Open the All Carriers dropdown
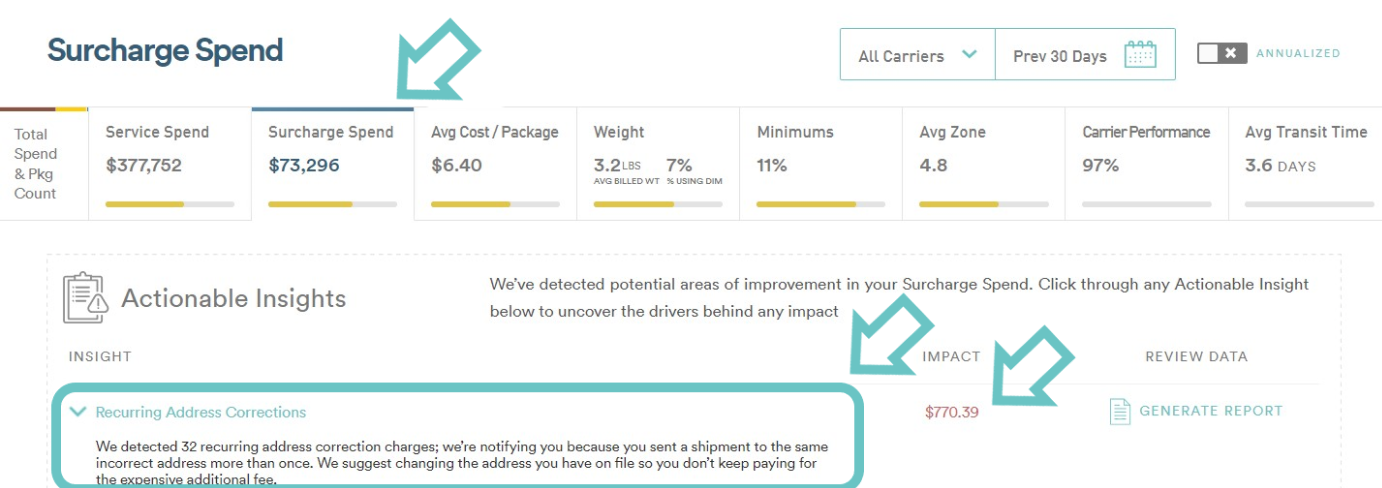The height and width of the screenshot is (488, 1382). pos(917,55)
